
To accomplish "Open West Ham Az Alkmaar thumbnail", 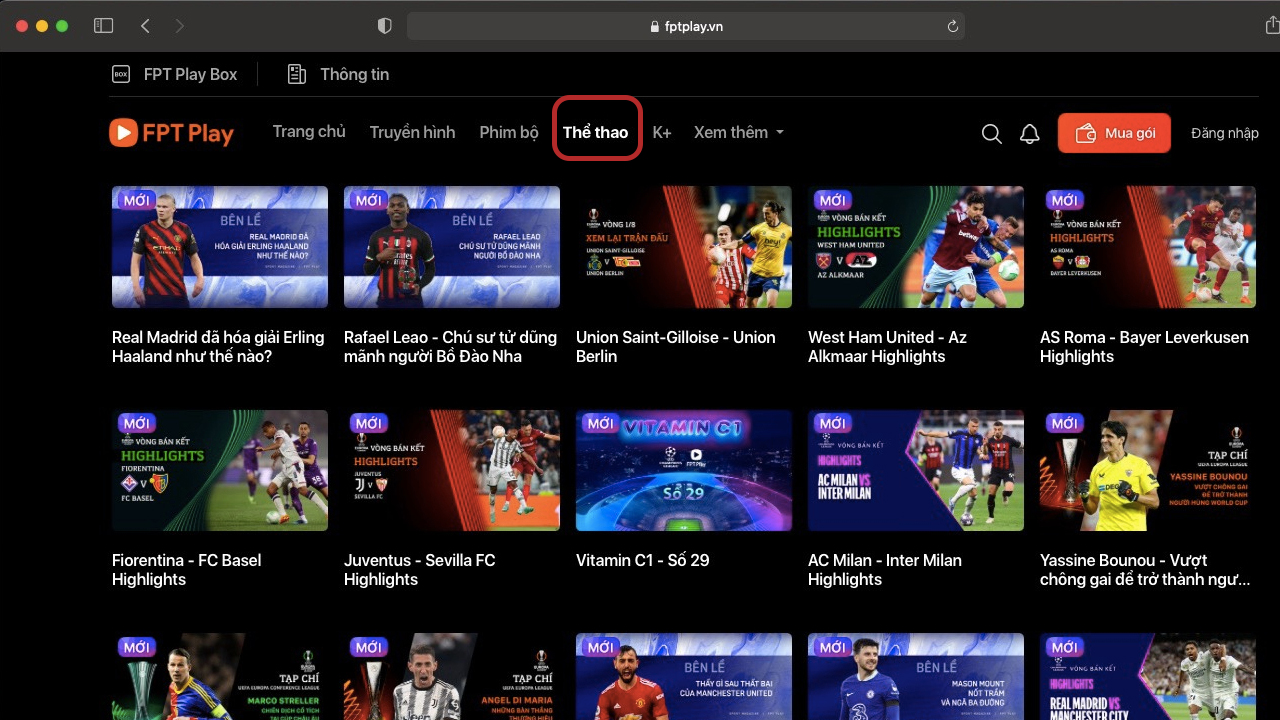I will (916, 247).
